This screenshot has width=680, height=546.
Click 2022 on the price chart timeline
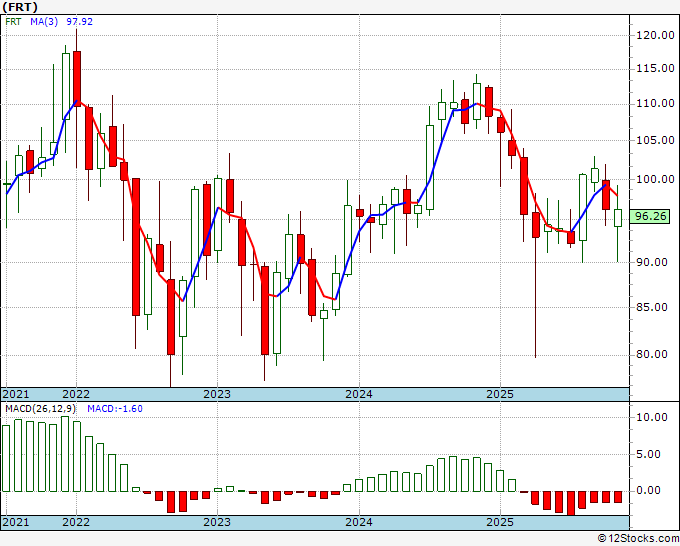(x=76, y=394)
